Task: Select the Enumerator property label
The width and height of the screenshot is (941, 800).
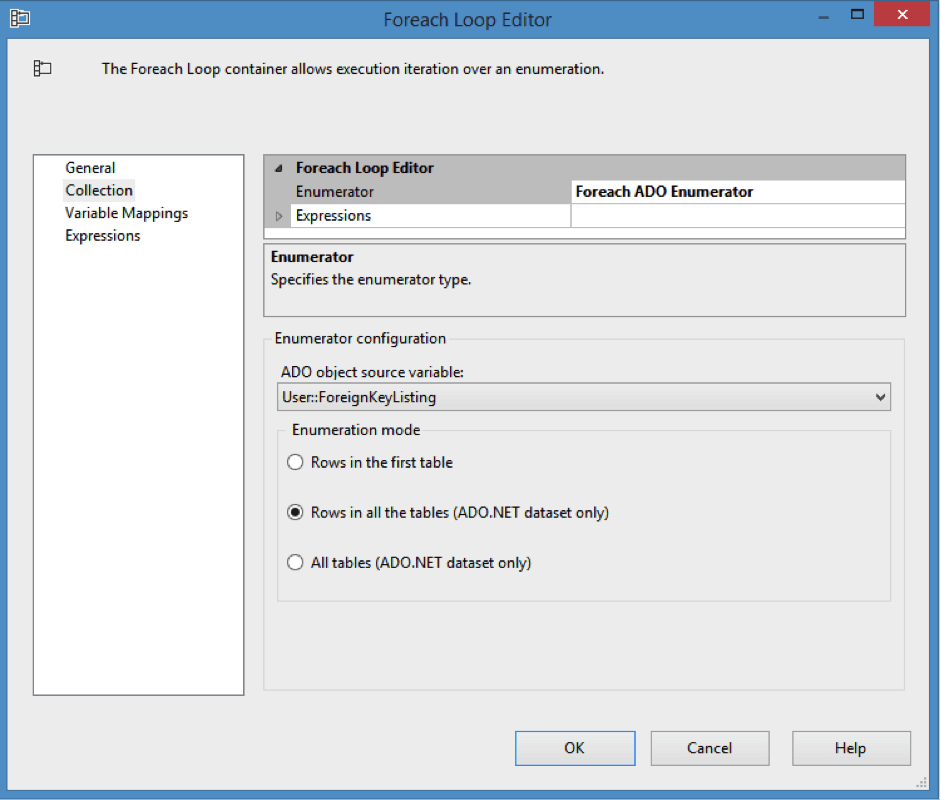Action: tap(334, 191)
